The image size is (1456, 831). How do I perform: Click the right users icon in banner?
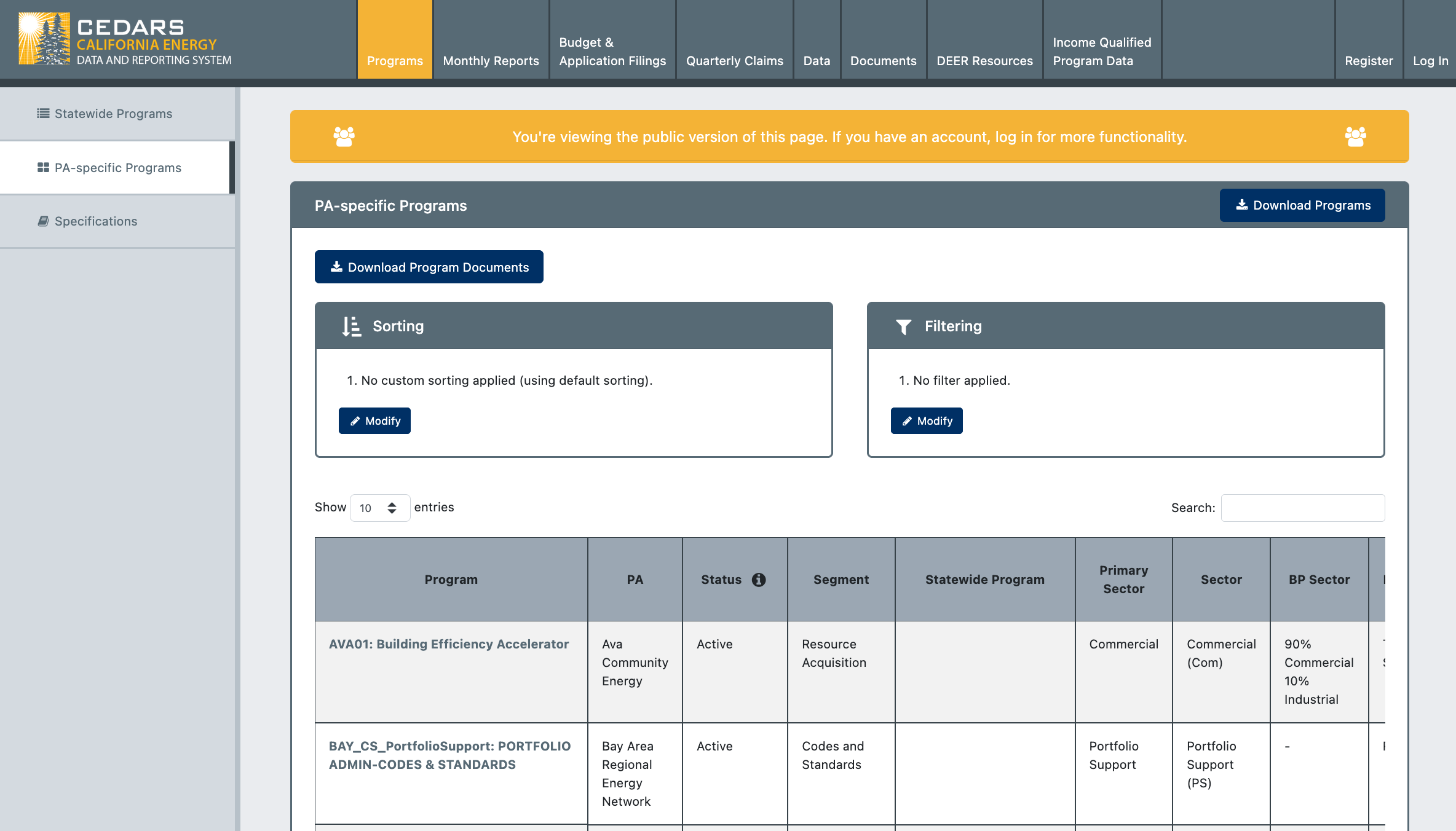(1356, 136)
